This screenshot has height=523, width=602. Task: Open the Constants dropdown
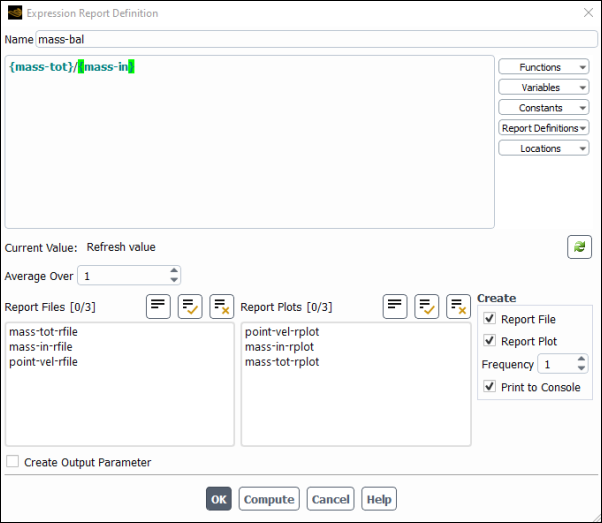tap(544, 108)
